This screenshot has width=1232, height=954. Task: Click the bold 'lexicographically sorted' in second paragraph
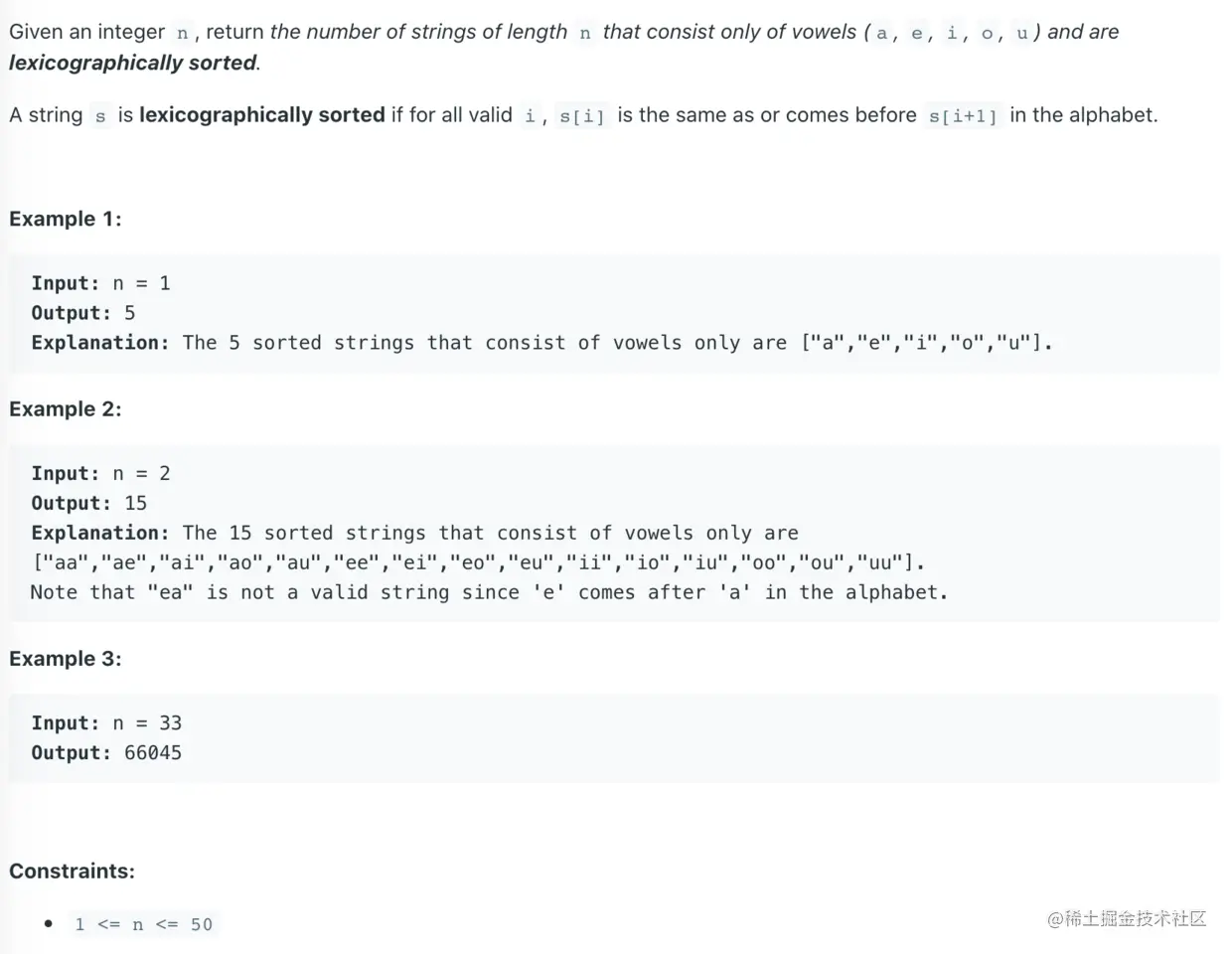click(261, 115)
